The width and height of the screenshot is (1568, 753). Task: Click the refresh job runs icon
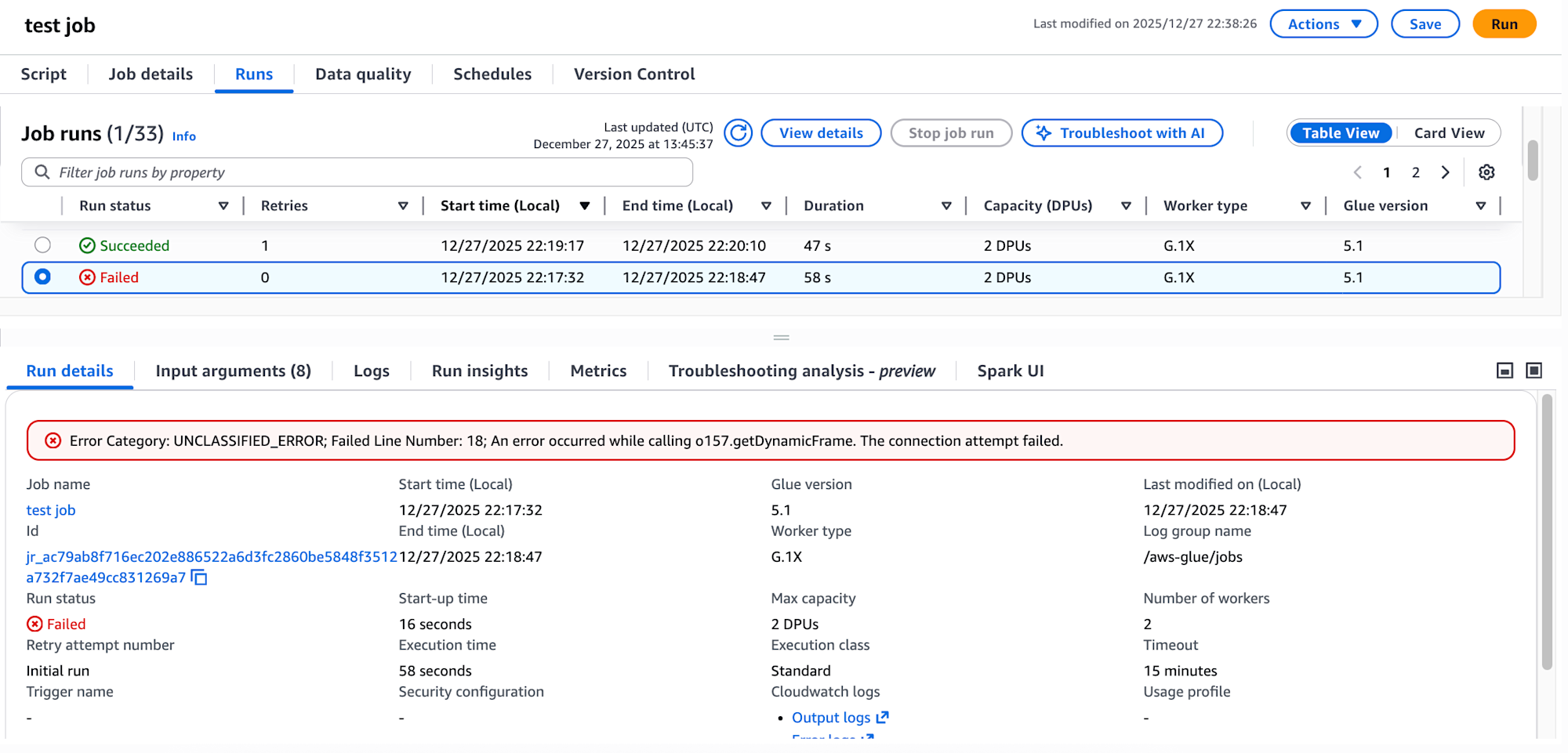(738, 133)
